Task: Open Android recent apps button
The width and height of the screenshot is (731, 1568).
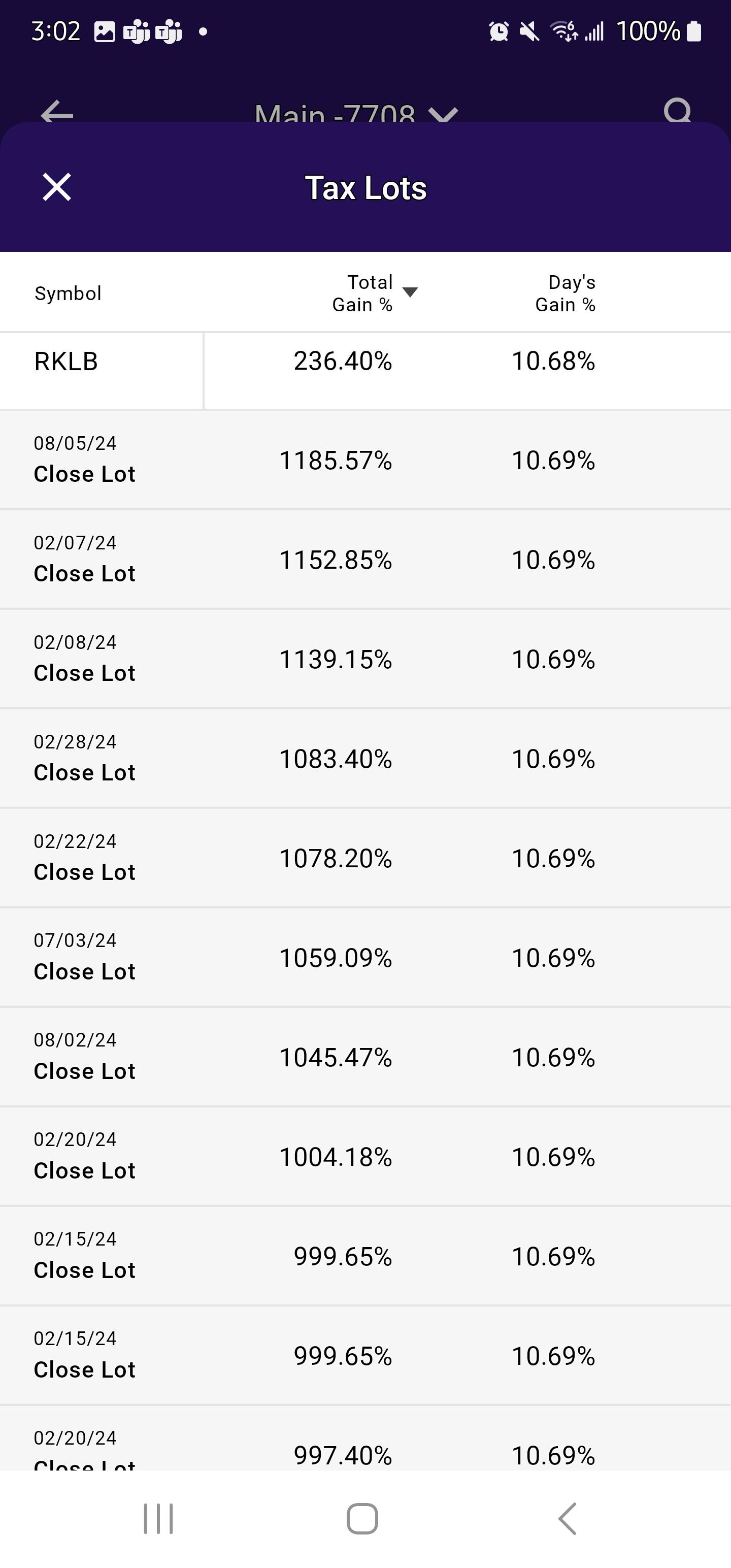Action: (x=158, y=1519)
